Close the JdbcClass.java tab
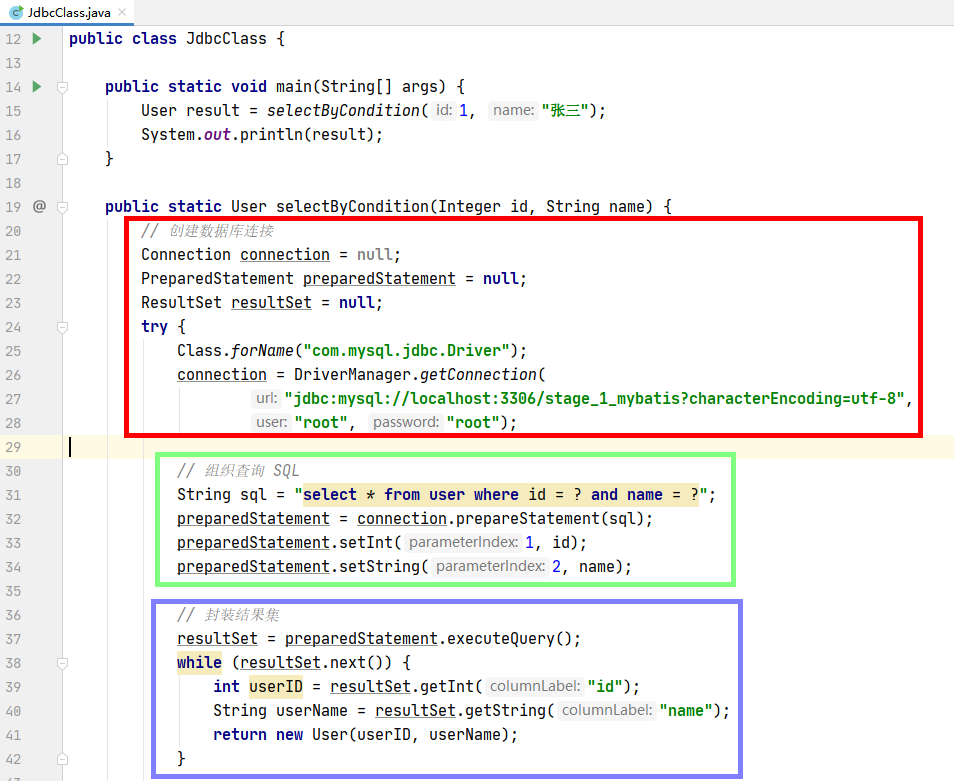Image resolution: width=954 pixels, height=781 pixels. click(122, 12)
